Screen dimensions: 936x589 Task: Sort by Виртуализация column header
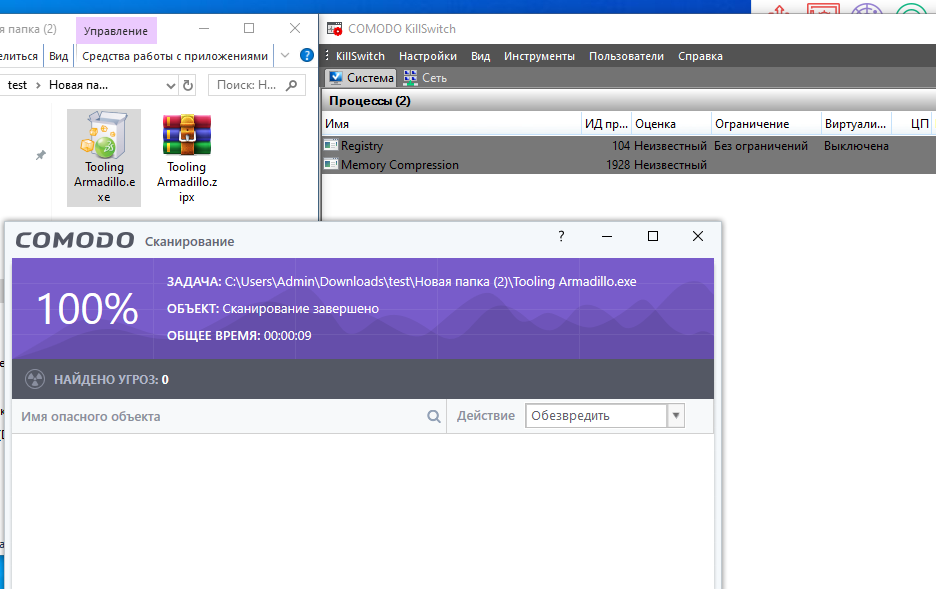[857, 124]
